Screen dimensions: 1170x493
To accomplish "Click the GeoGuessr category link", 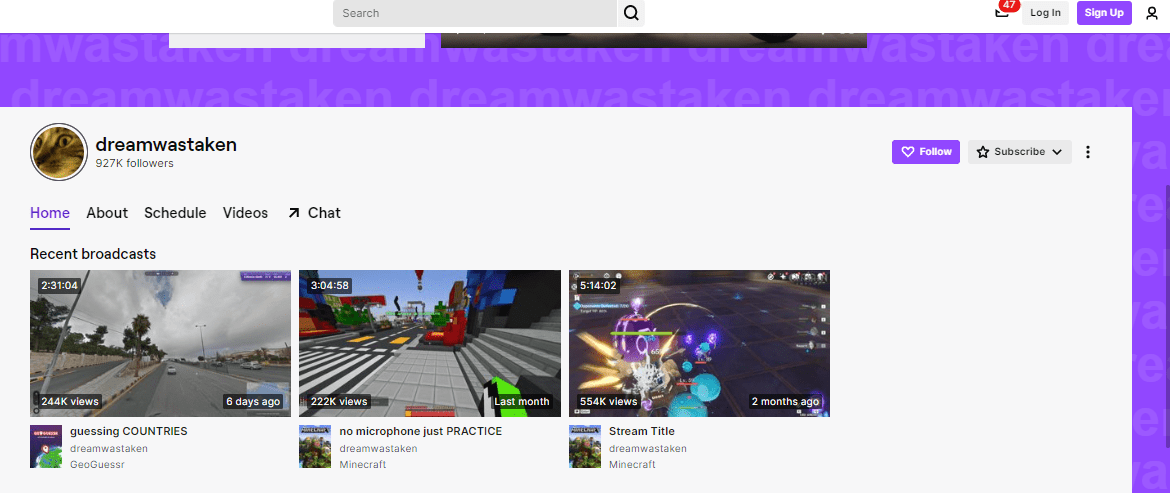I will click(x=97, y=464).
